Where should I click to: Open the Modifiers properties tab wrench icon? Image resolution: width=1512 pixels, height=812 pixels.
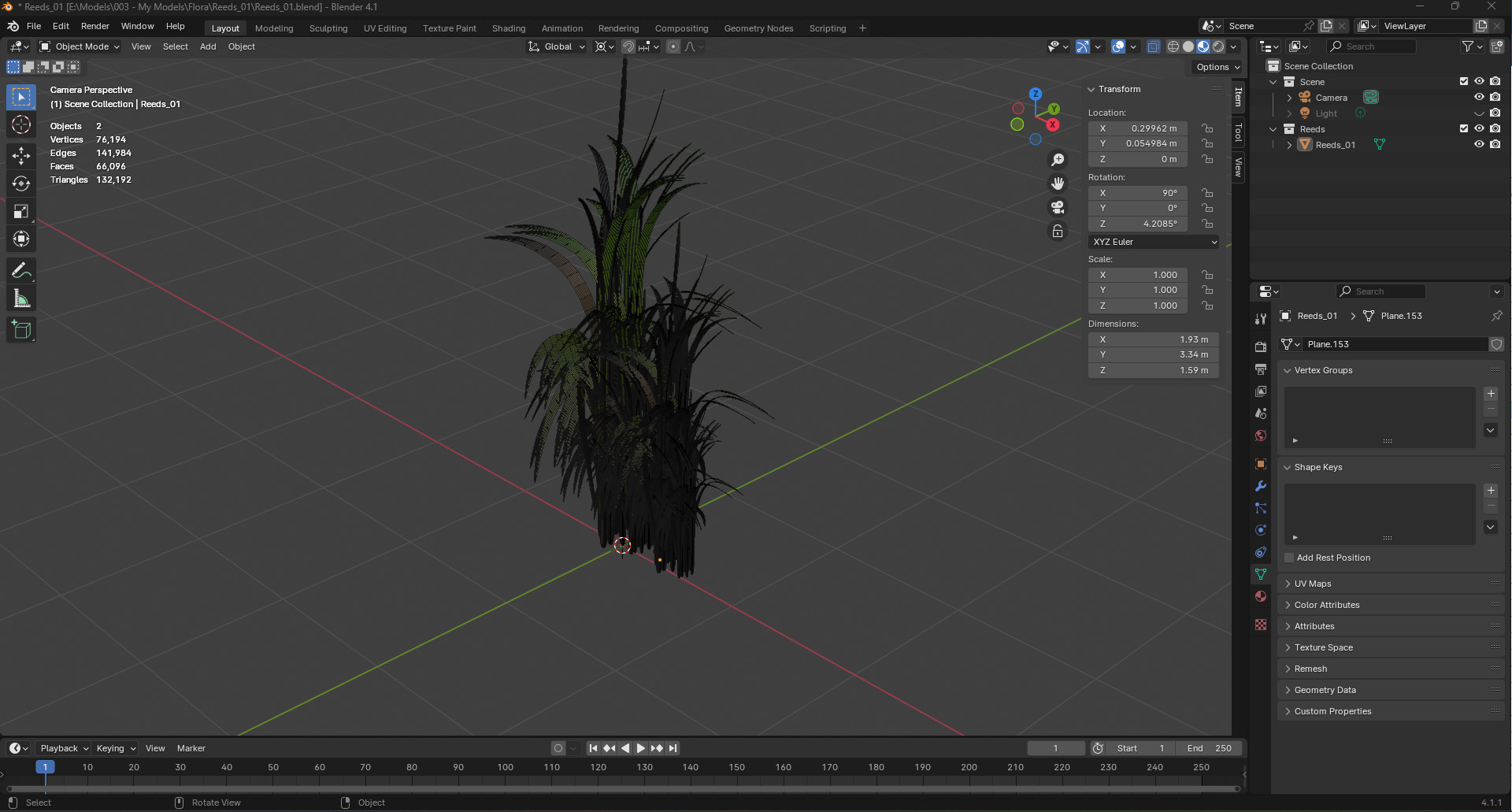point(1261,486)
